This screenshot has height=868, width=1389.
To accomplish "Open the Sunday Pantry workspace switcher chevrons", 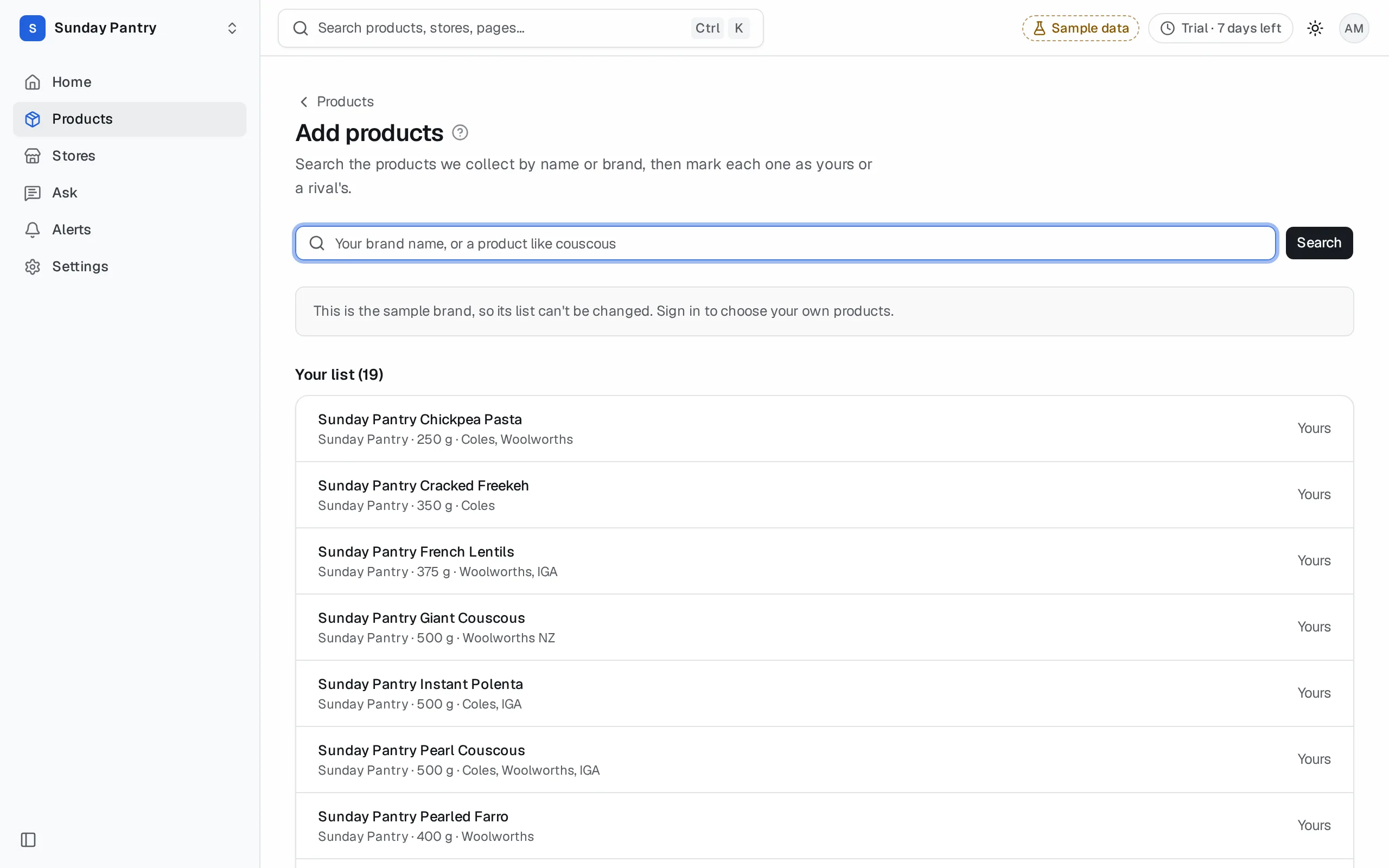I will point(232,28).
